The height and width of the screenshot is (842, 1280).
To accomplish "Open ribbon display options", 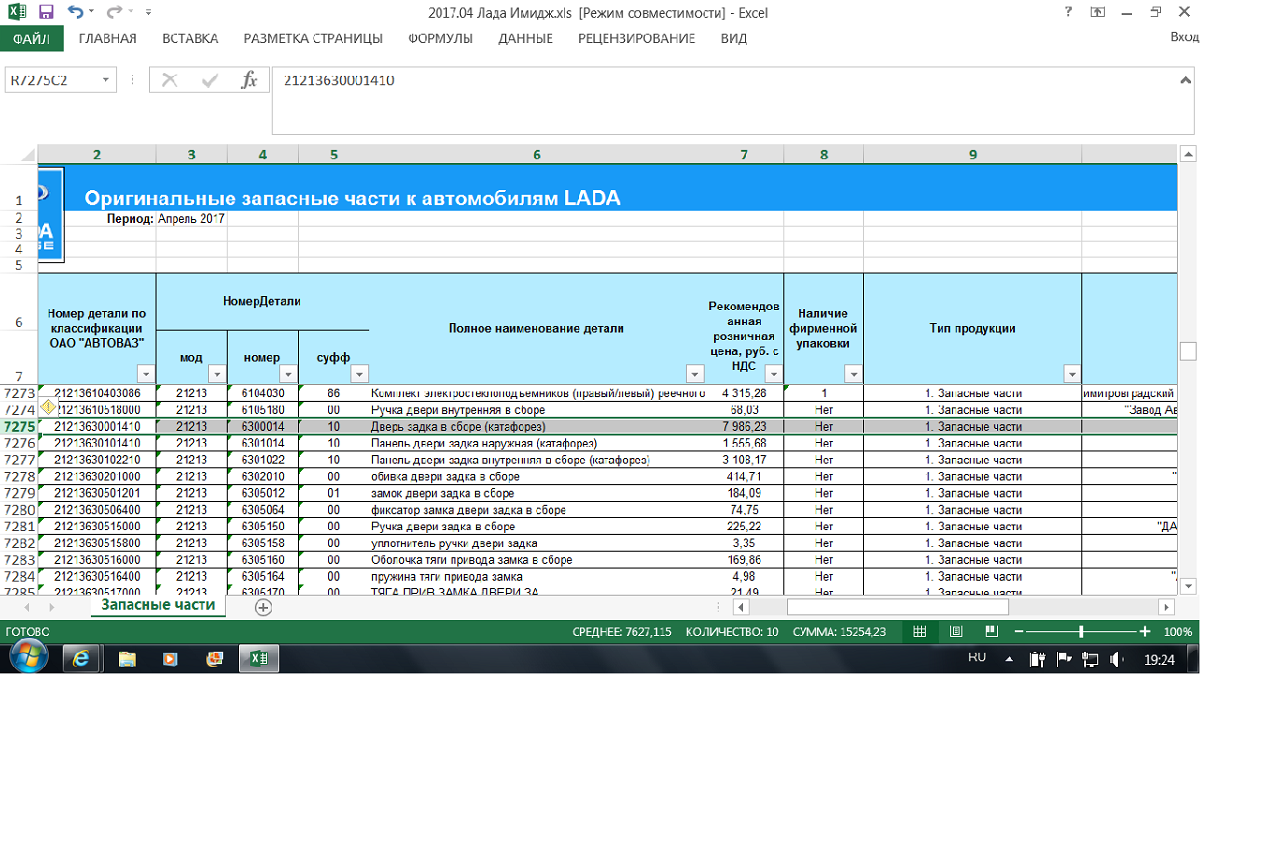I will pos(1098,12).
